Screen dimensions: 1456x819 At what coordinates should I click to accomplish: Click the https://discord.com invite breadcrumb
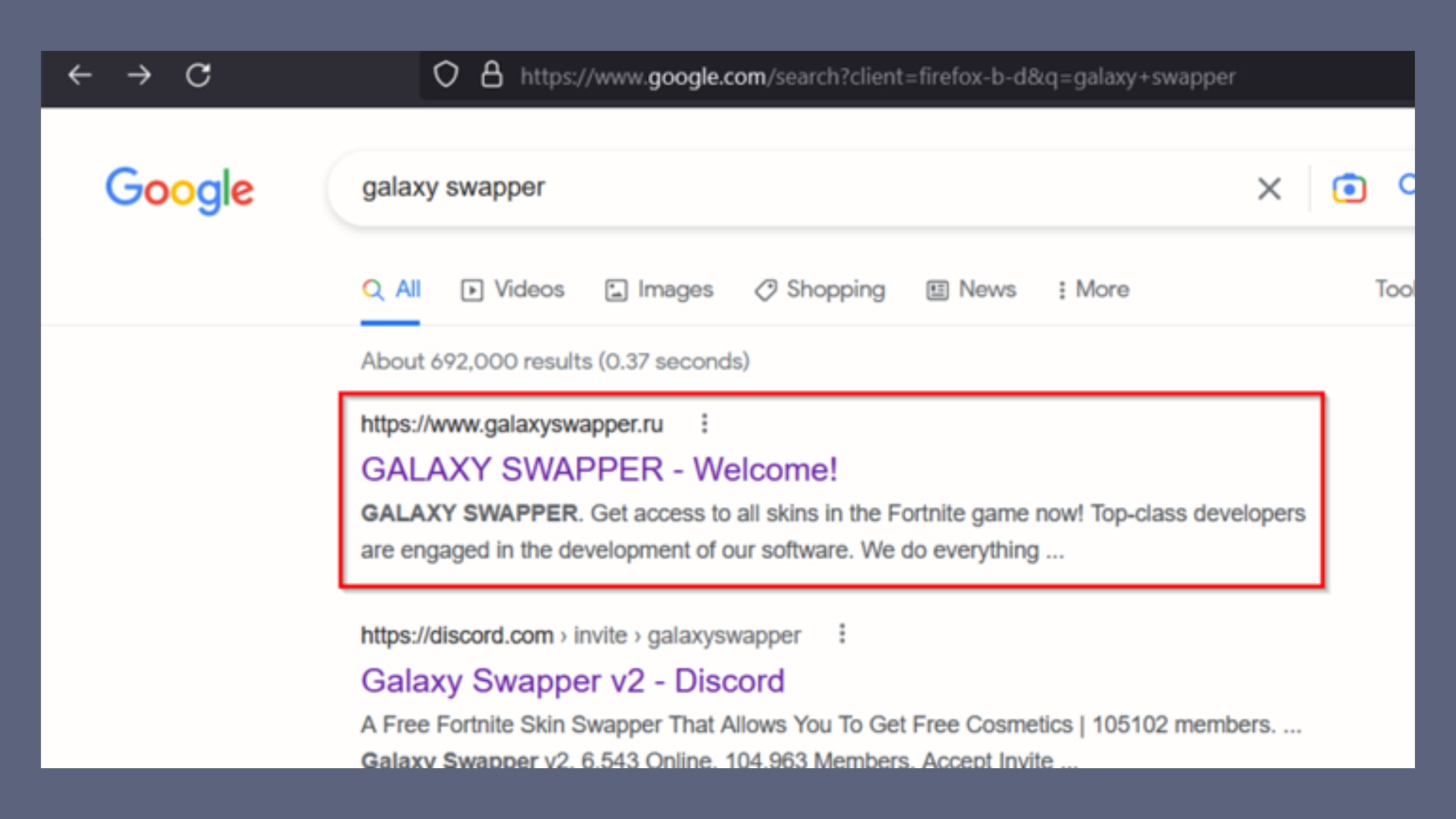click(x=581, y=635)
